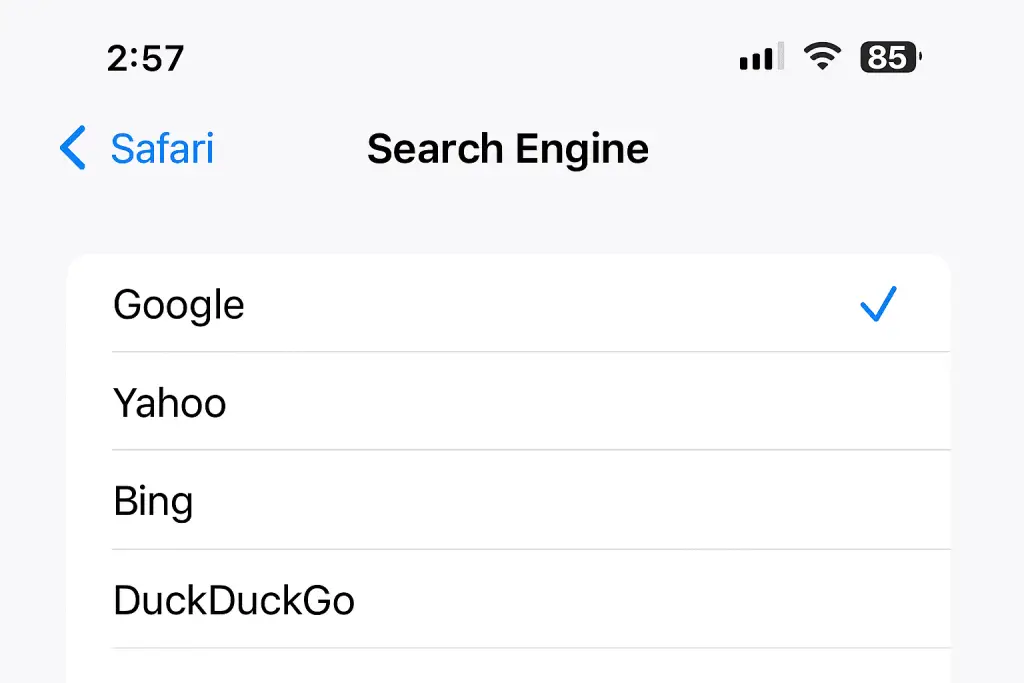Click the Yahoo text label
Image resolution: width=1024 pixels, height=683 pixels.
[x=170, y=403]
